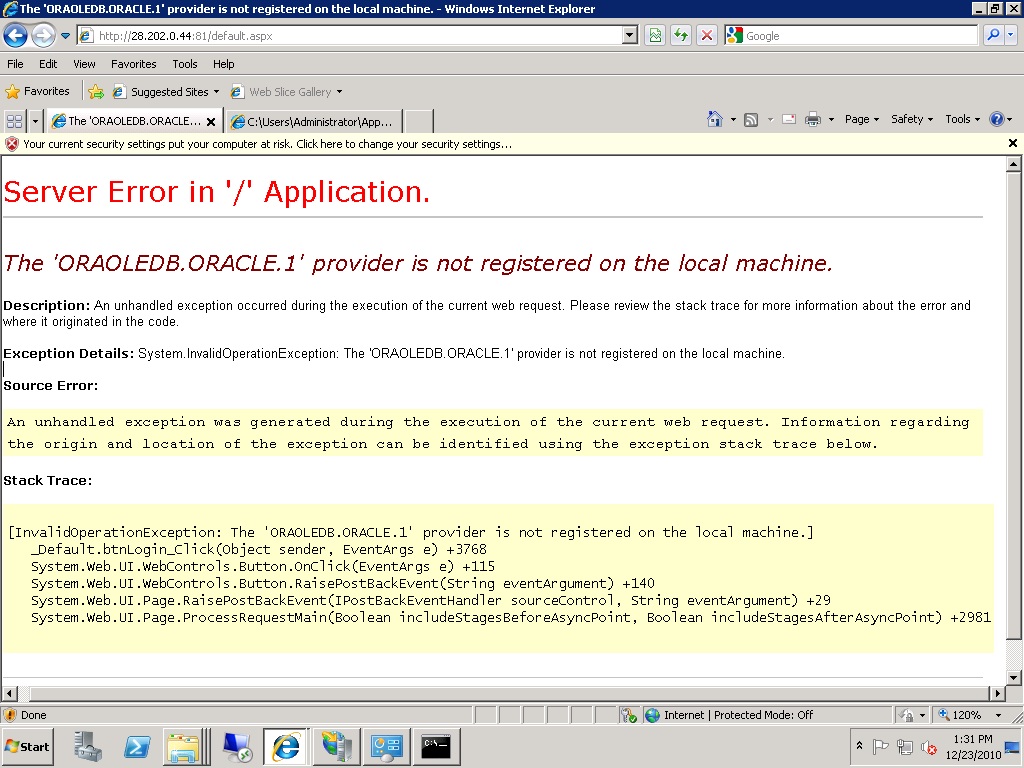
Task: Open the Favorites star button
Action: pyautogui.click(x=38, y=92)
